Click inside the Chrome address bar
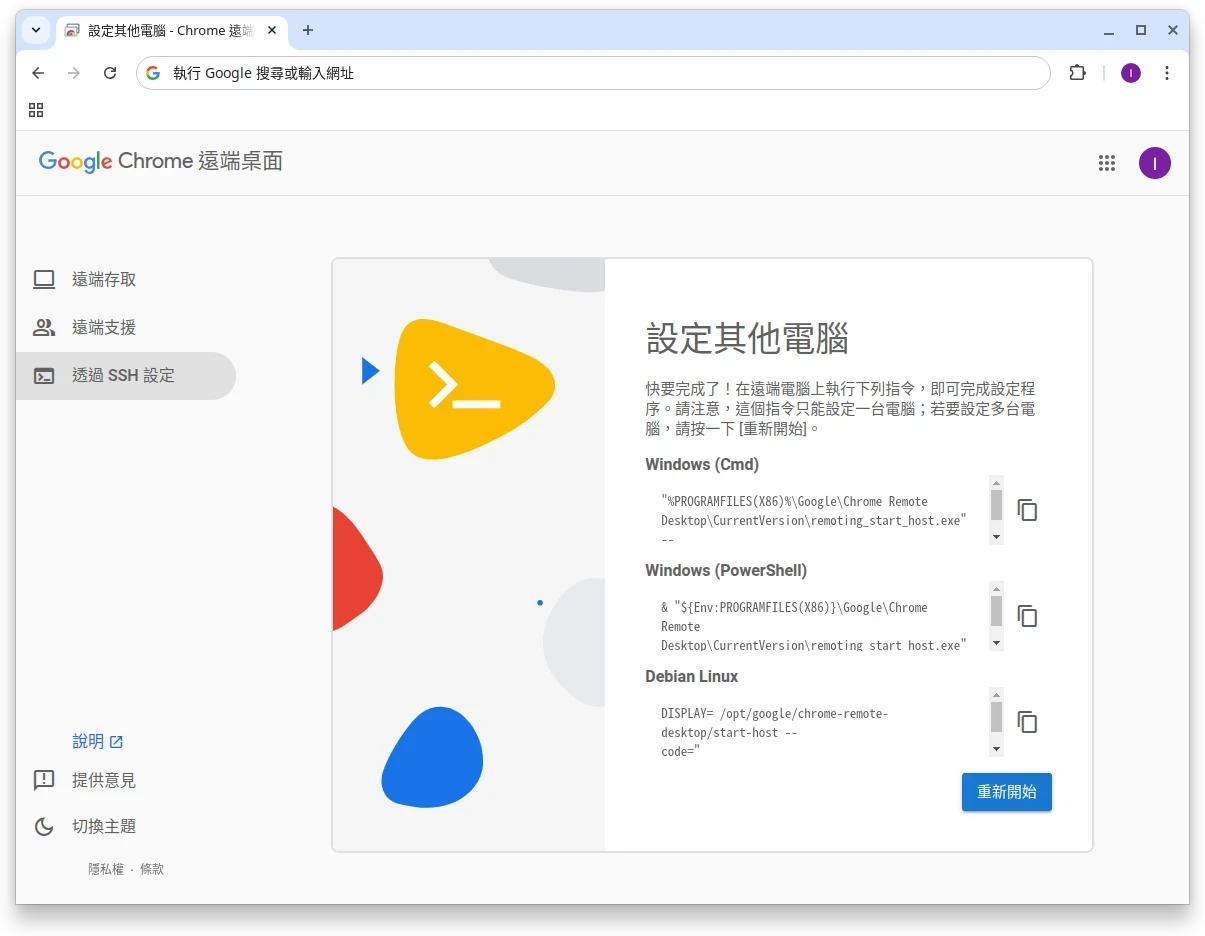Viewport: 1205px width, 936px height. (x=594, y=73)
